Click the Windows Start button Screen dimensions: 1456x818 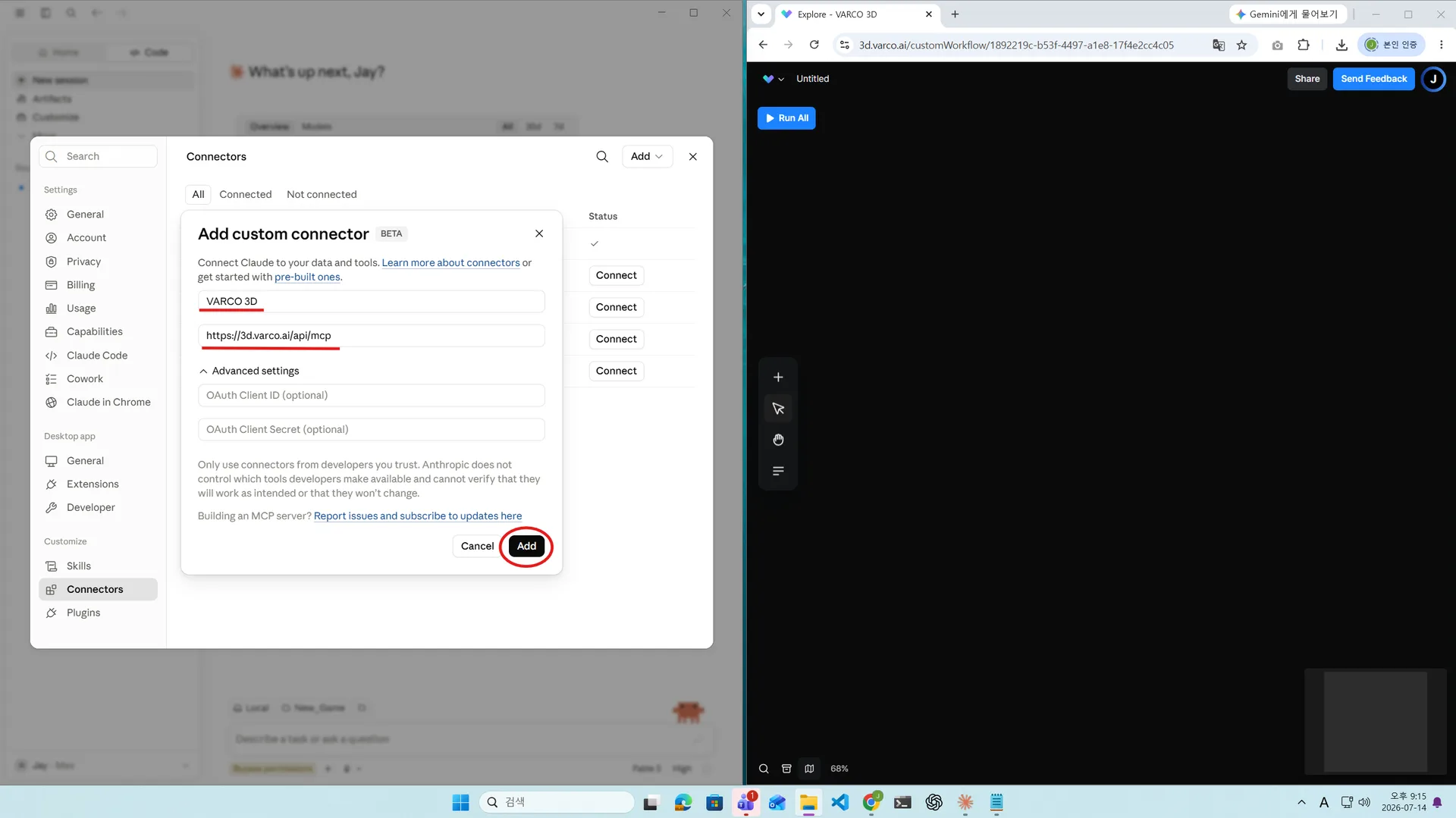[460, 802]
